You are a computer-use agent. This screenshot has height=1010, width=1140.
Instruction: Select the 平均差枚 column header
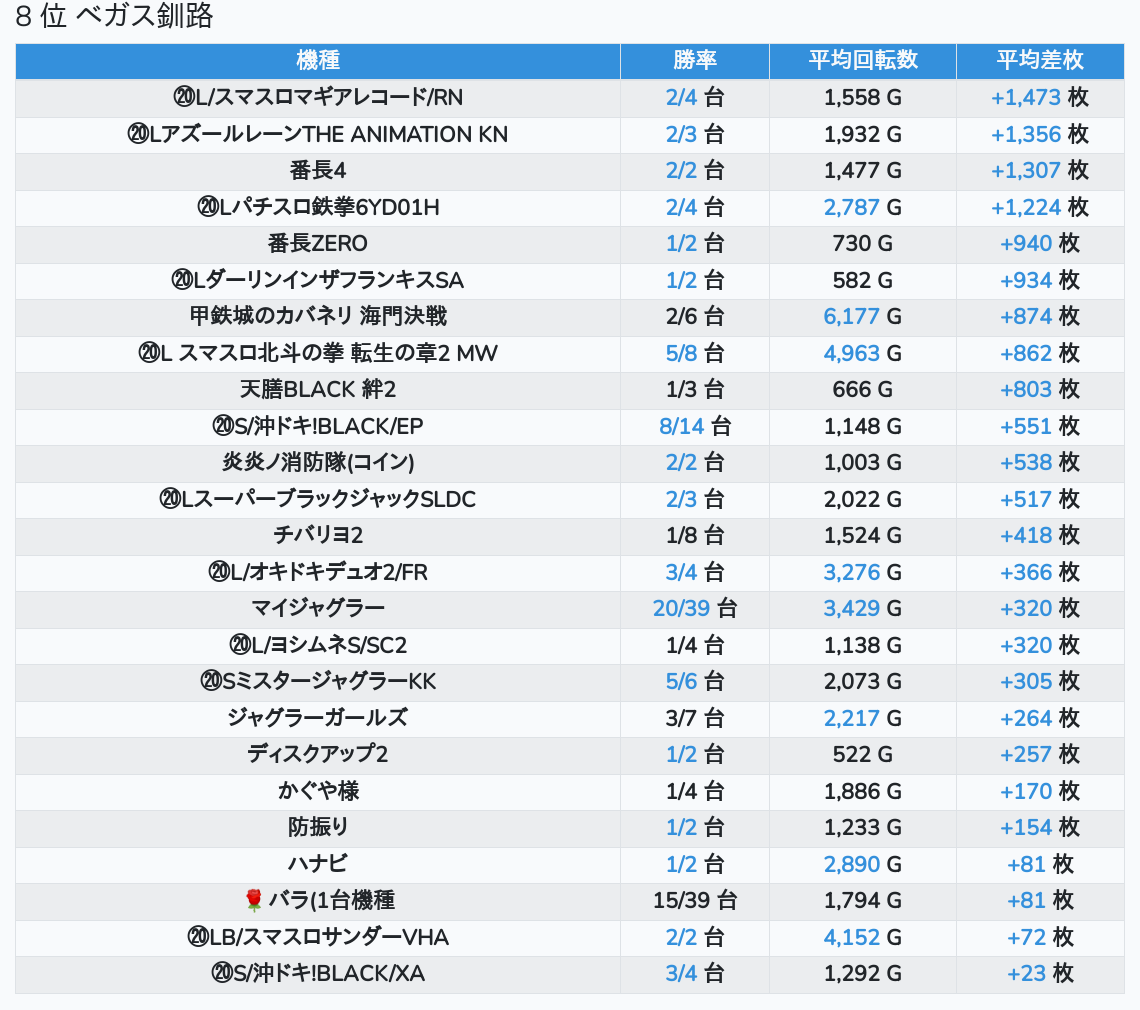pyautogui.click(x=1039, y=61)
